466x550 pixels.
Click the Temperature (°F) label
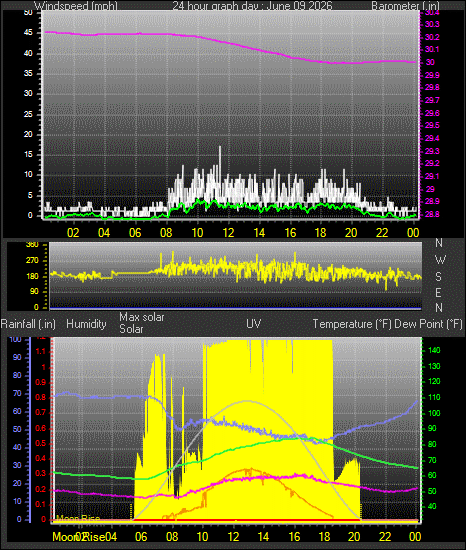tap(352, 324)
